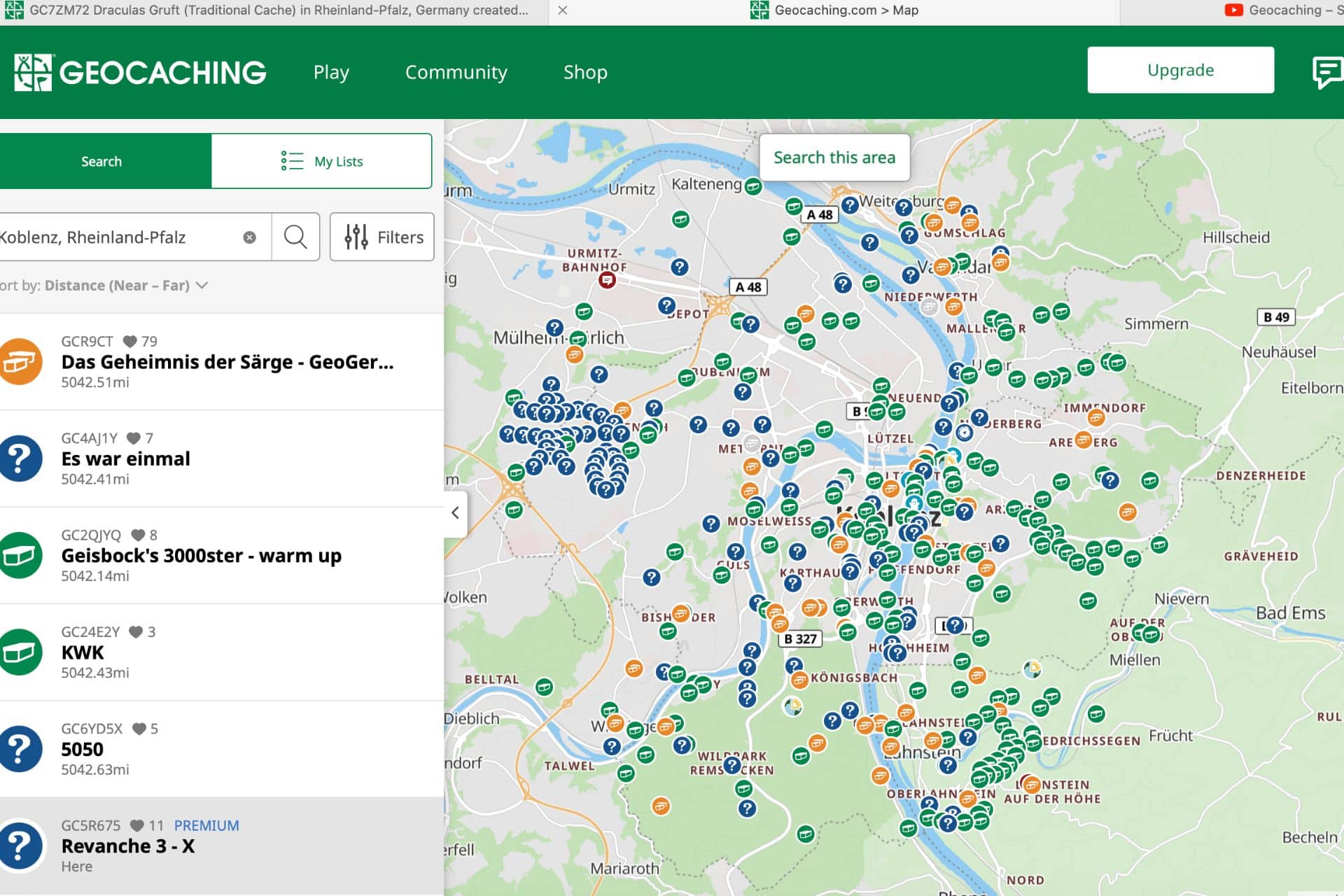Select the orange cache icon for GCR9CT
The image size is (1344, 896).
tap(21, 362)
